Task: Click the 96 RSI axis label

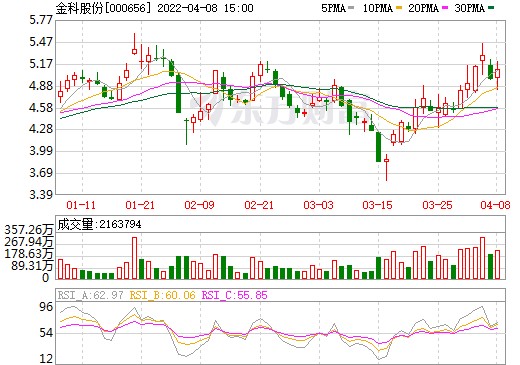Action: pos(46,307)
